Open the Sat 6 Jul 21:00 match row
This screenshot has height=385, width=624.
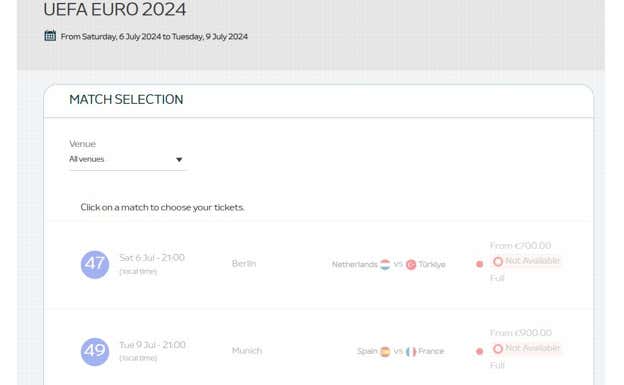[x=318, y=264]
